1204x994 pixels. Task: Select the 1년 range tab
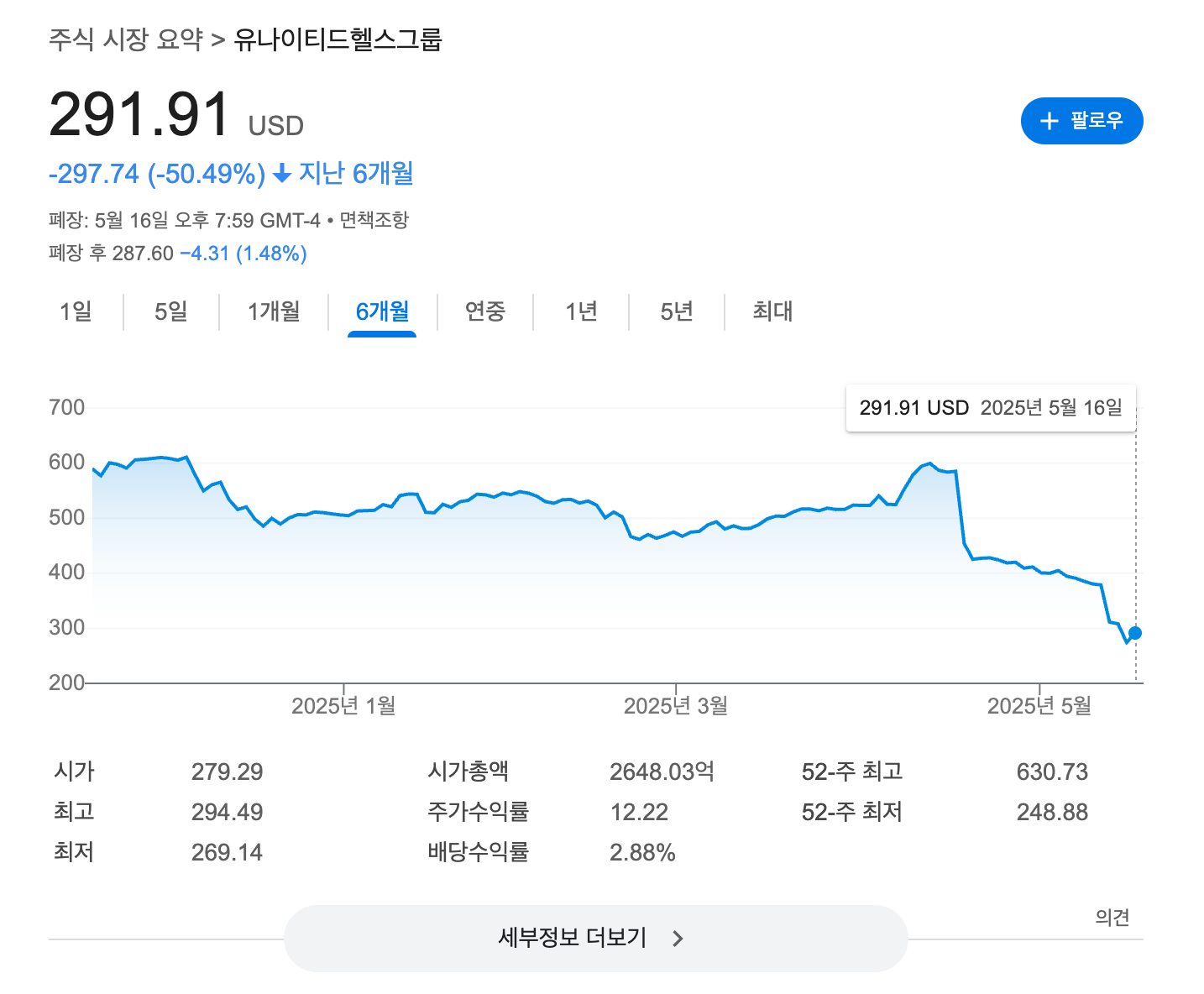[581, 311]
